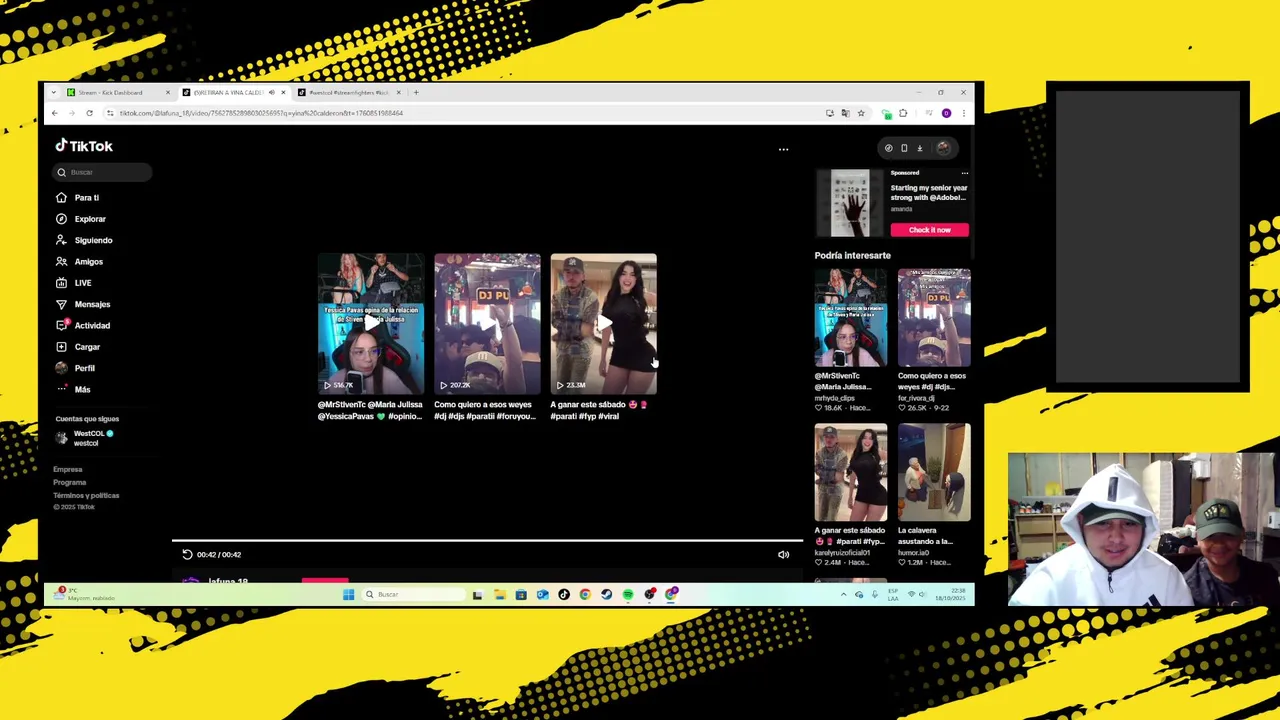Open the browser extensions puzzle menu

point(903,113)
